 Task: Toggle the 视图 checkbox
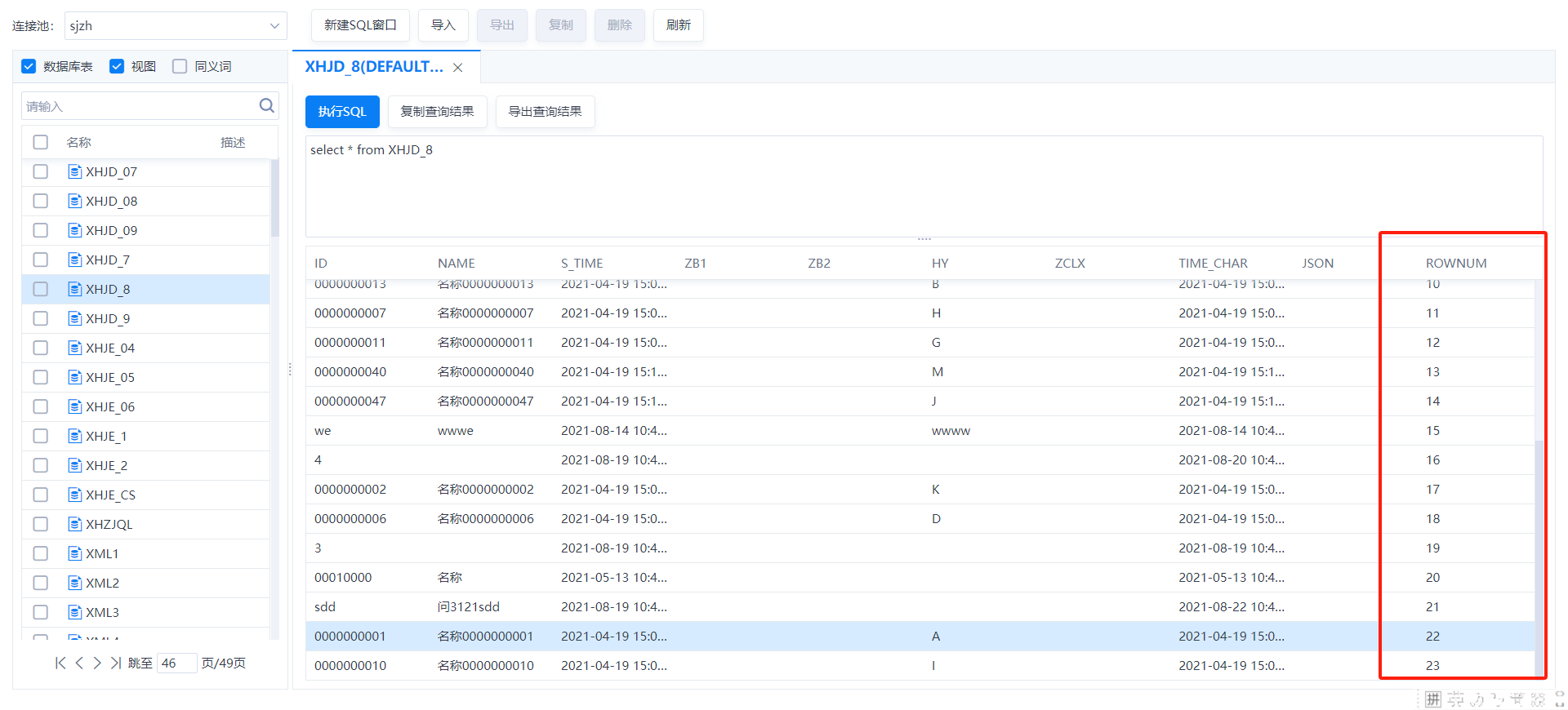pyautogui.click(x=117, y=66)
